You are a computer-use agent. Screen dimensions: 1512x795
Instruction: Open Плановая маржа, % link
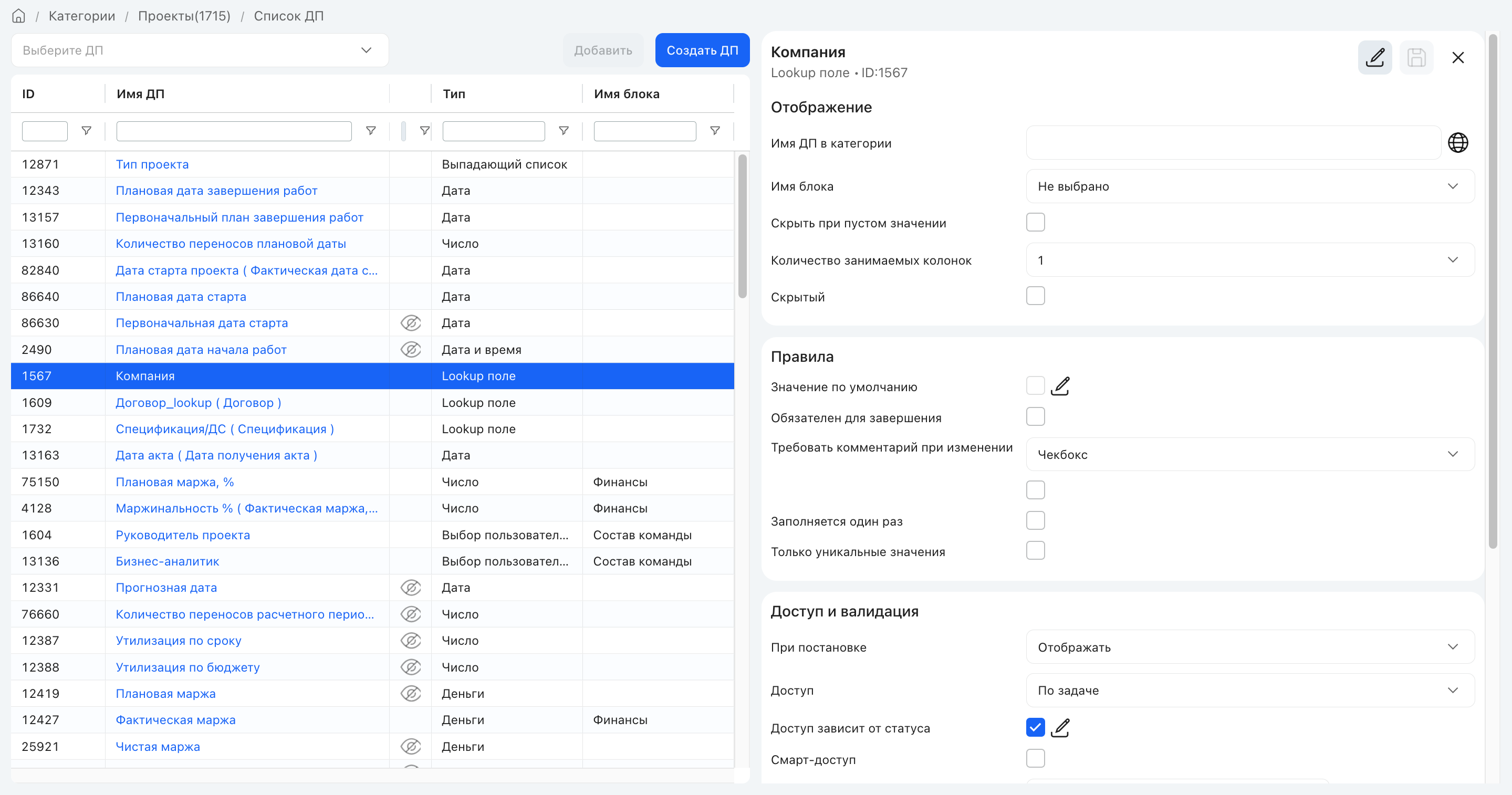tap(175, 482)
